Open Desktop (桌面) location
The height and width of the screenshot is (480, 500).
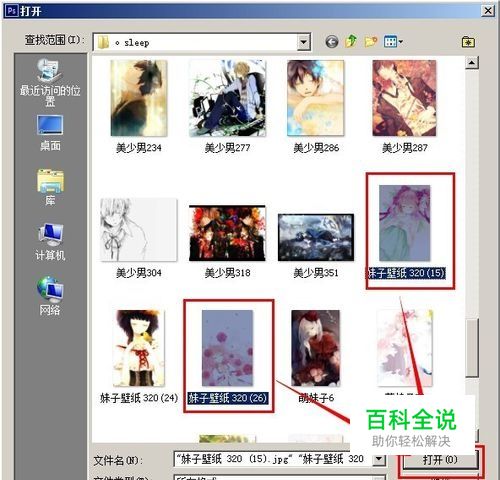coord(50,133)
